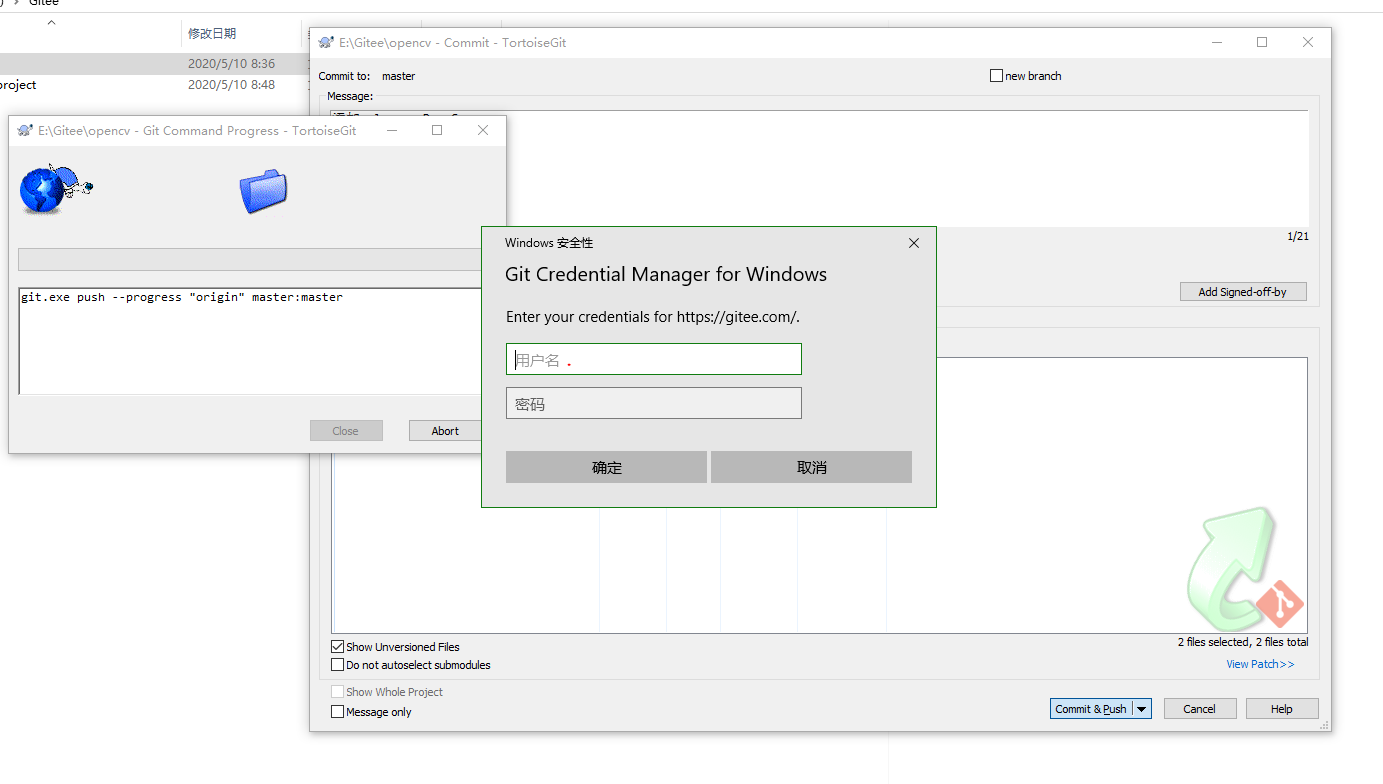Close the Windows security credential dialog

pos(914,243)
